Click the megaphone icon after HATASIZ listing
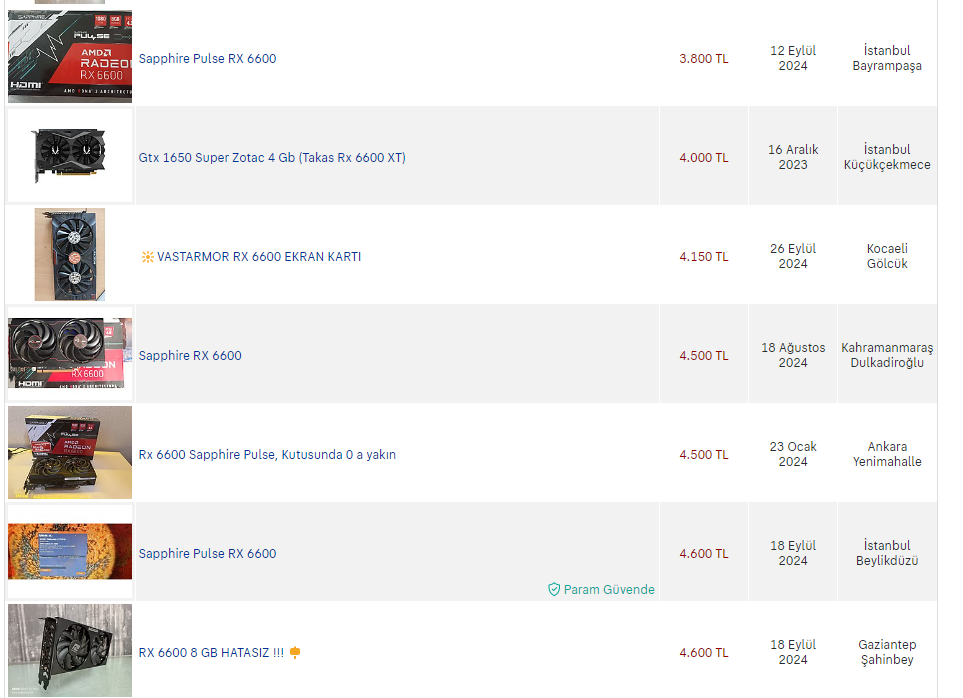963x698 pixels. 295,653
